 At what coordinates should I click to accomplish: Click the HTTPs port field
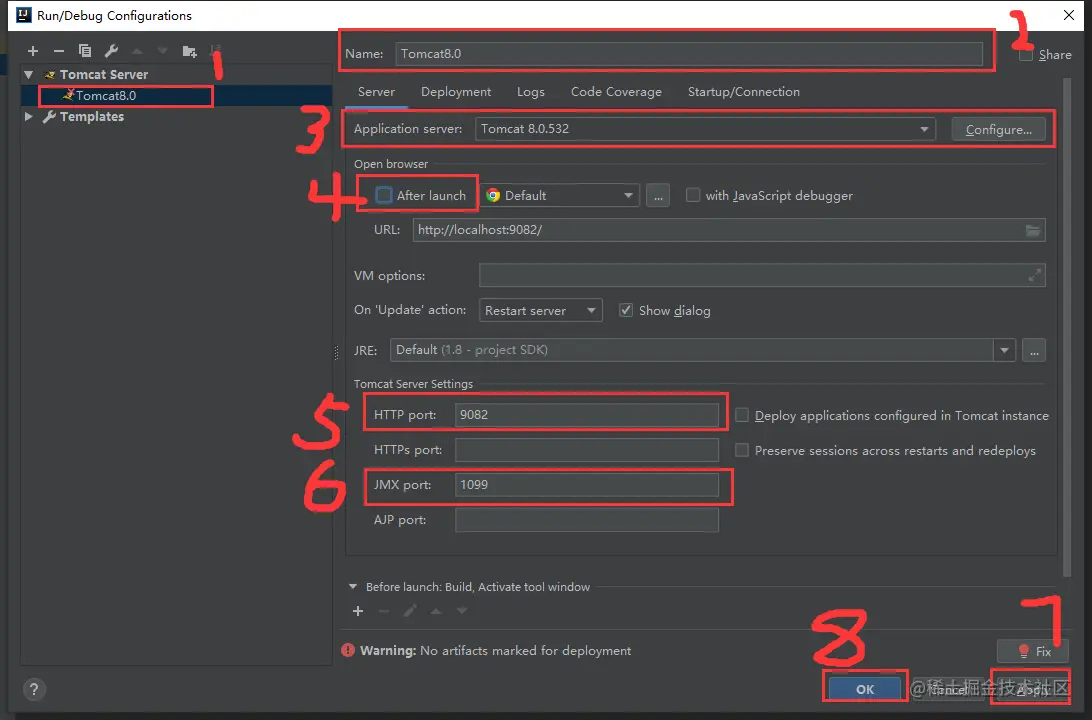pyautogui.click(x=586, y=450)
